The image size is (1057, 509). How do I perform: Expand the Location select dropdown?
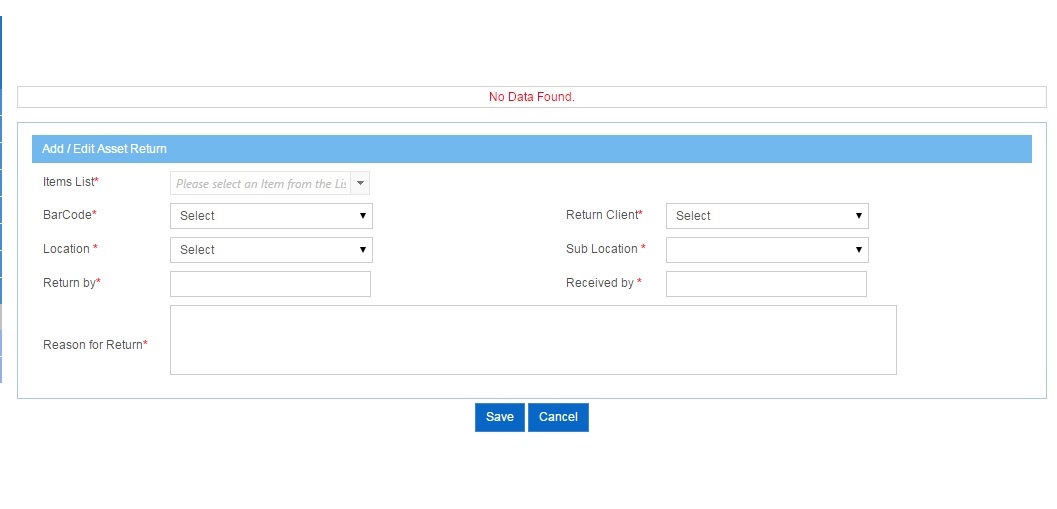coord(271,249)
